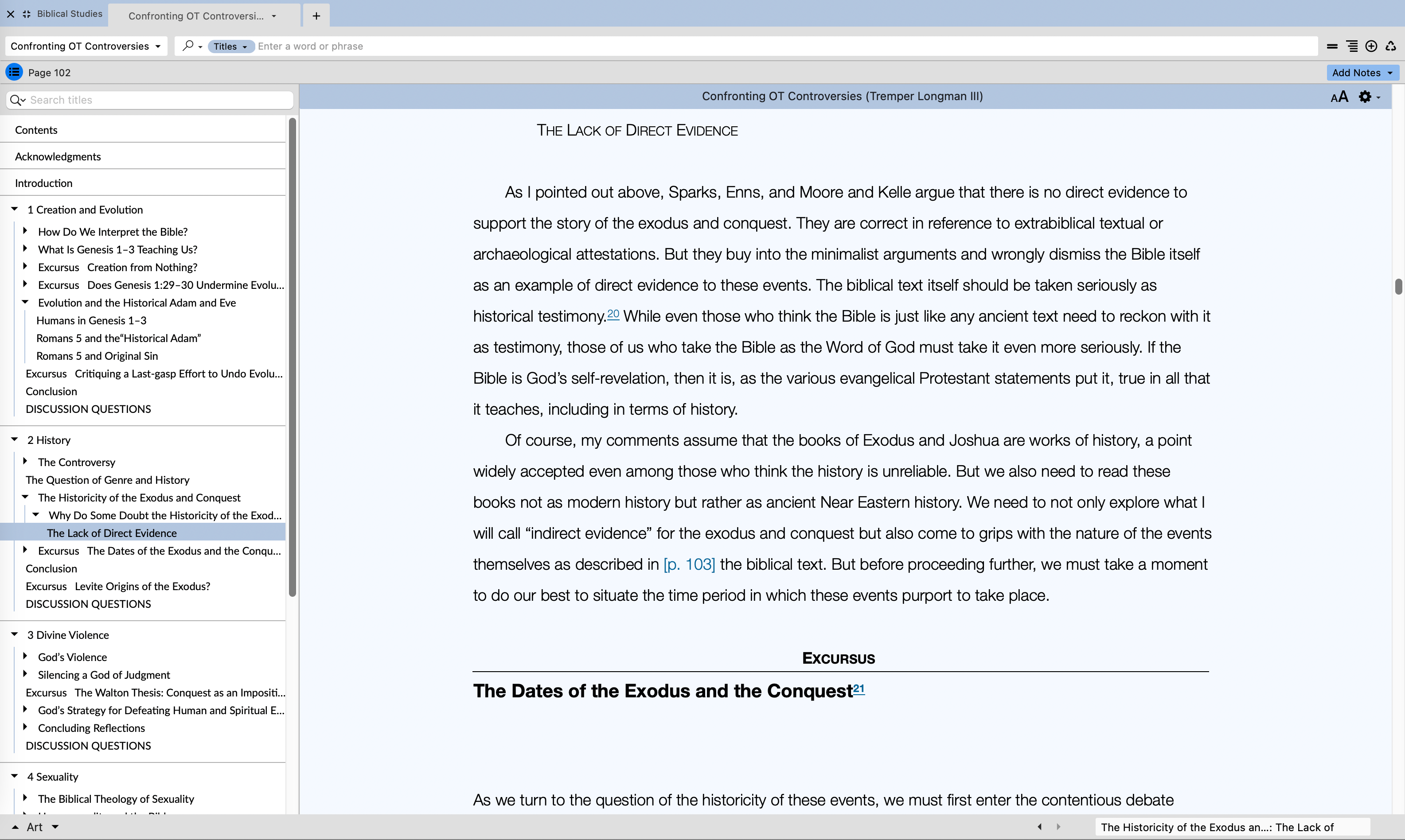Click the two-bar equals icon in toolbar

[1332, 47]
